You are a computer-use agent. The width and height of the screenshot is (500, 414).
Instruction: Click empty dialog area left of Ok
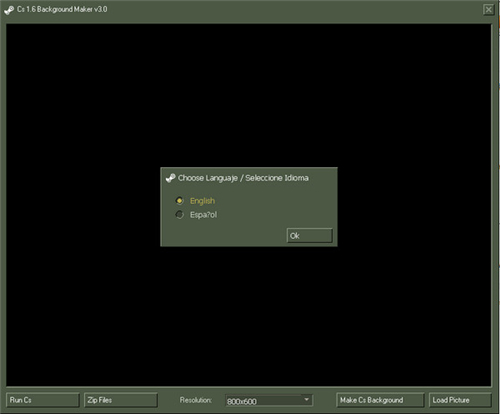223,235
